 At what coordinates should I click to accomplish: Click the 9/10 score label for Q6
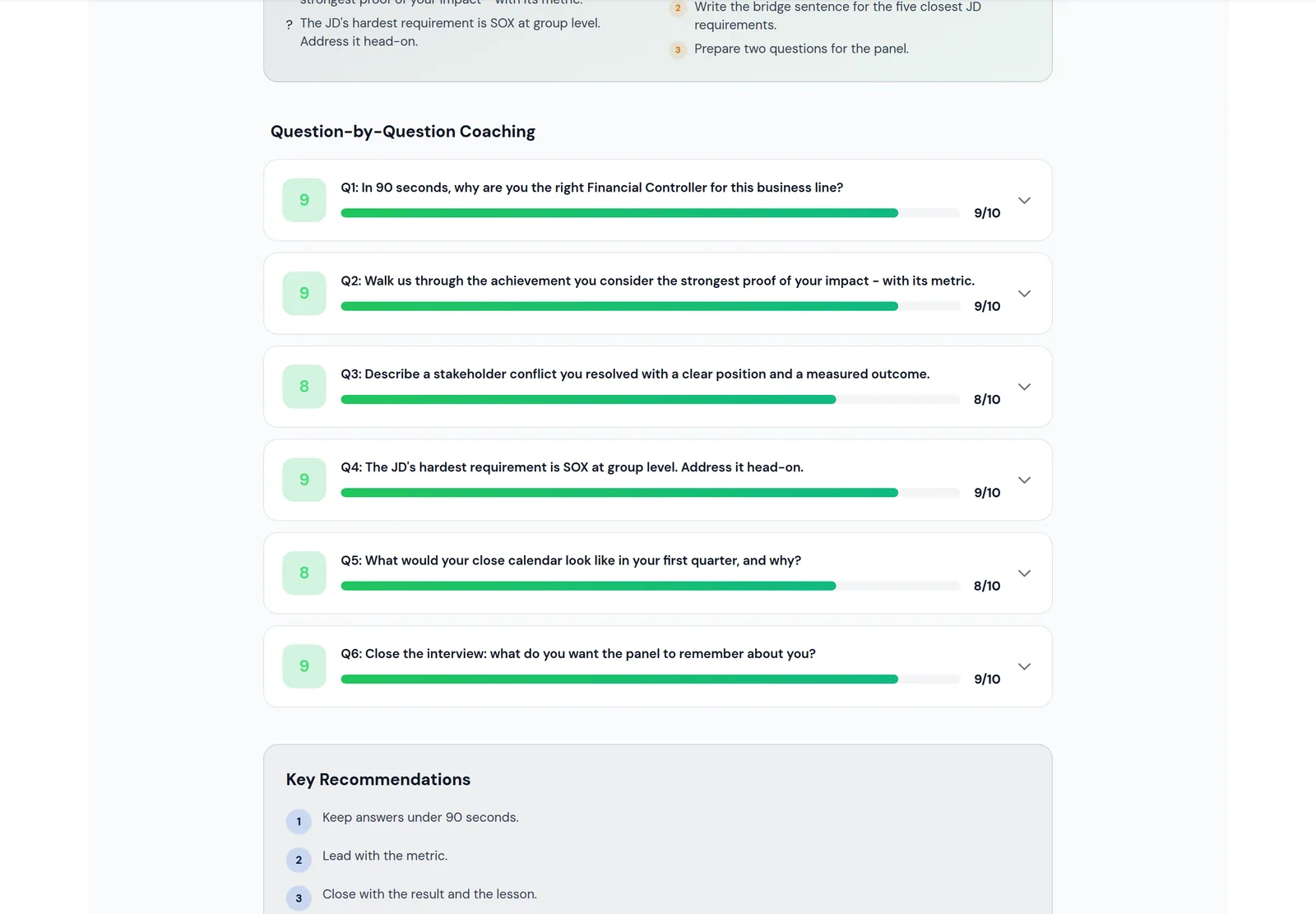pyautogui.click(x=987, y=680)
